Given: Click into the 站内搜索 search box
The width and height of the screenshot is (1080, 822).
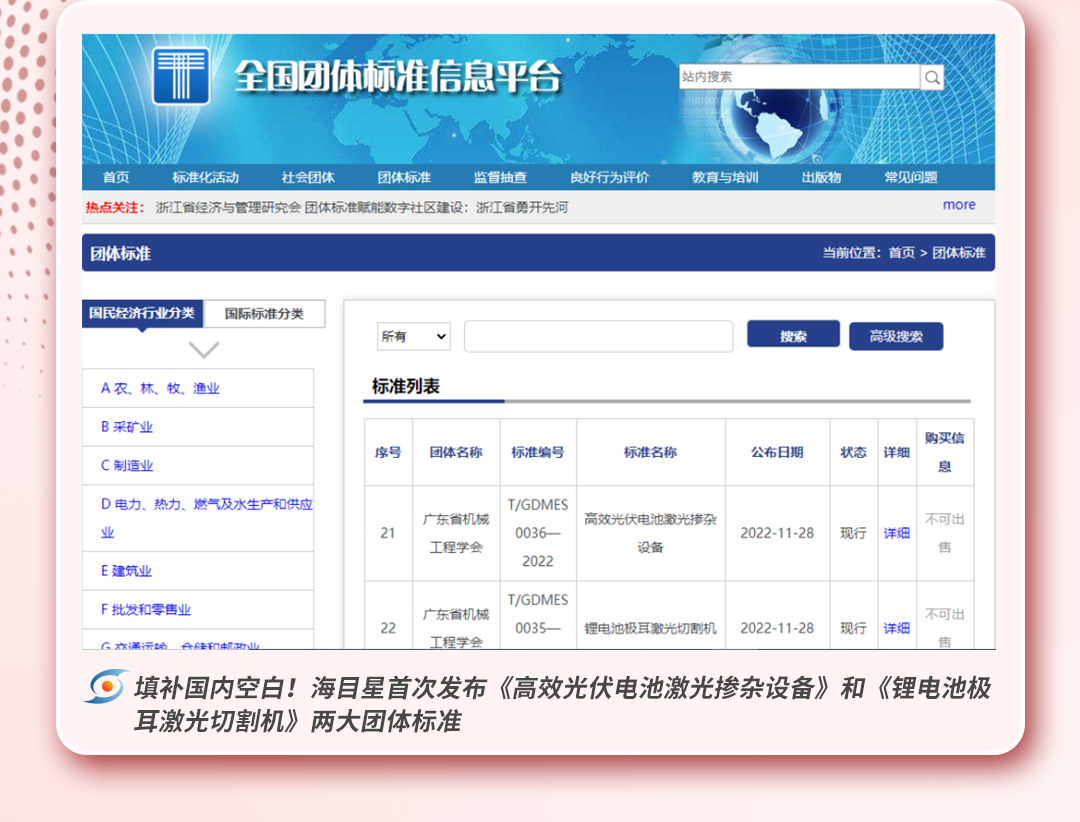Looking at the screenshot, I should [x=799, y=77].
